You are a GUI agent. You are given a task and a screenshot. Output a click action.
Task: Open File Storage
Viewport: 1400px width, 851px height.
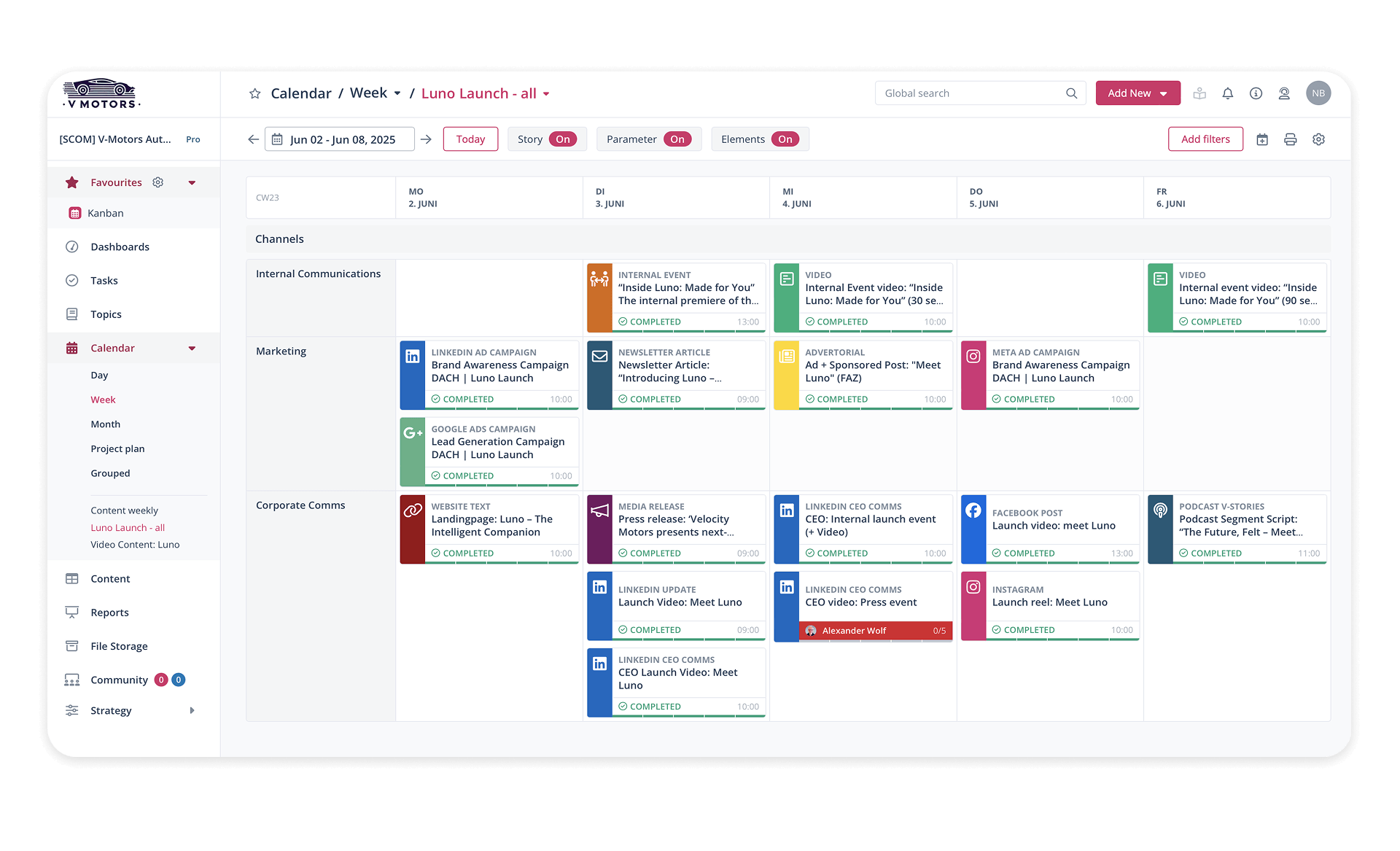click(x=119, y=646)
